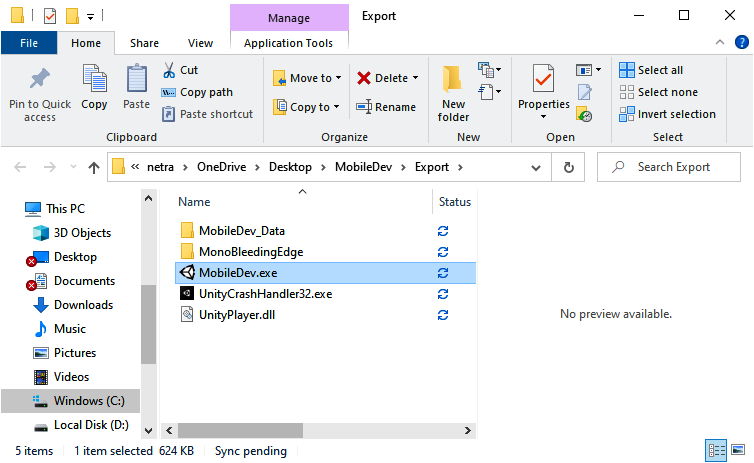Image resolution: width=754 pixels, height=463 pixels.
Task: Go forward with the Forward arrow
Action: (x=50, y=167)
